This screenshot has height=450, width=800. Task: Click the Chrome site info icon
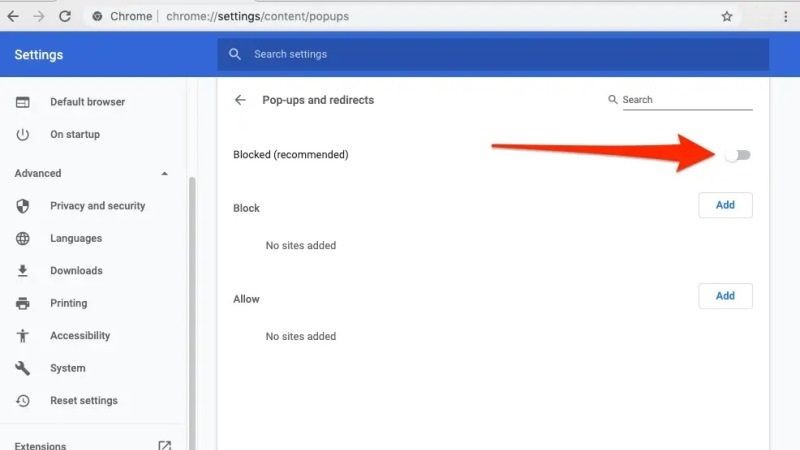97,16
